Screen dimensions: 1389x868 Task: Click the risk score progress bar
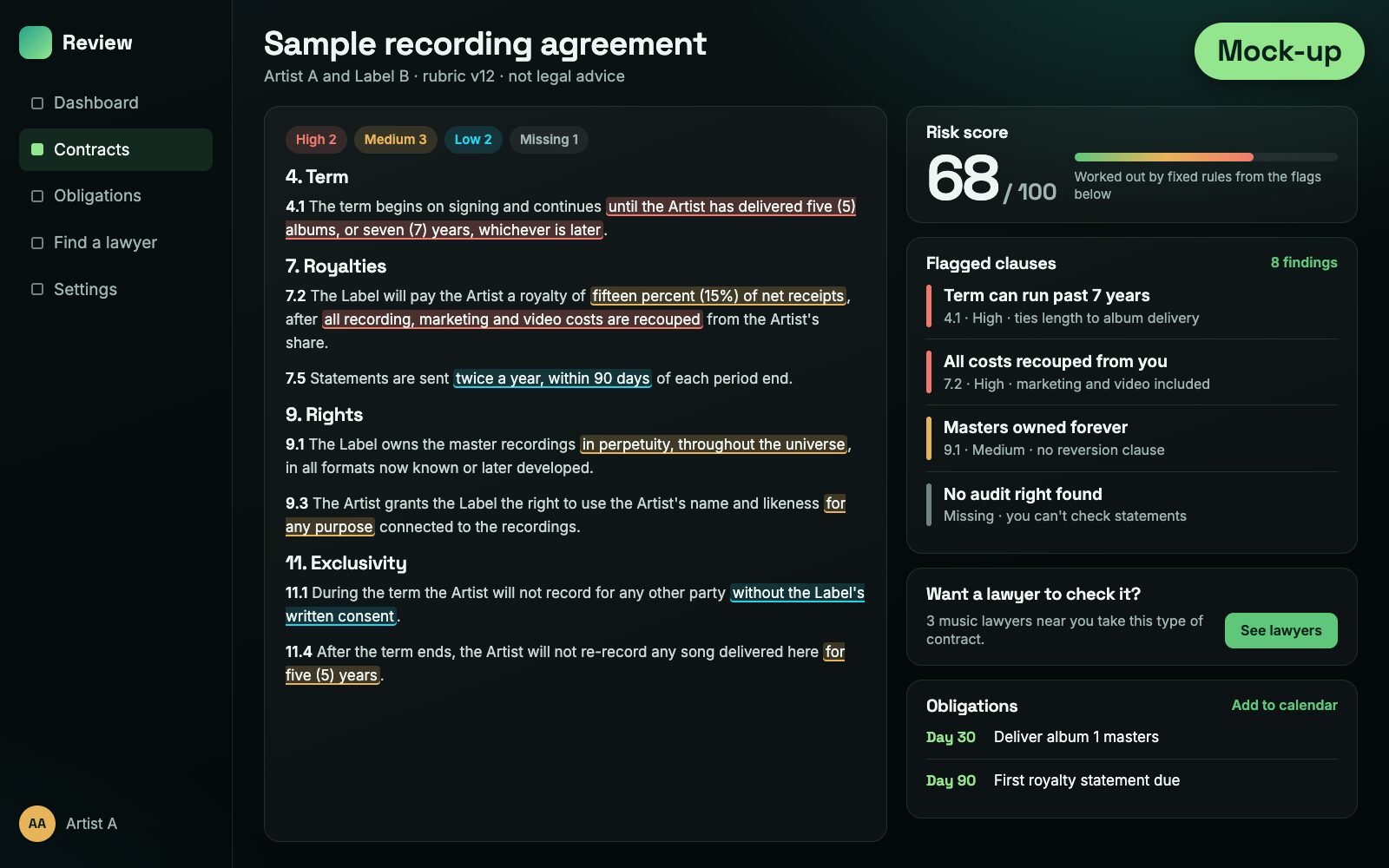[1206, 157]
